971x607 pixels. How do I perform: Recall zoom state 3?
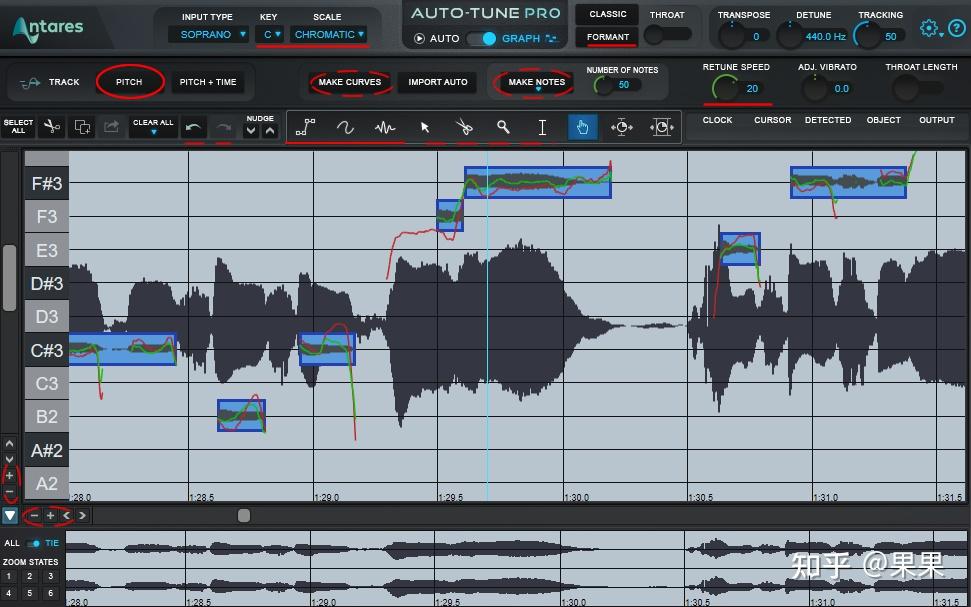pyautogui.click(x=50, y=577)
